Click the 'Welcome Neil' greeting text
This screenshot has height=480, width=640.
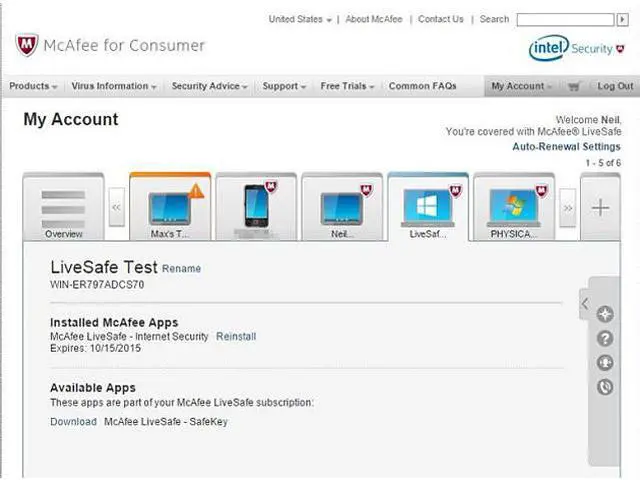tap(588, 120)
